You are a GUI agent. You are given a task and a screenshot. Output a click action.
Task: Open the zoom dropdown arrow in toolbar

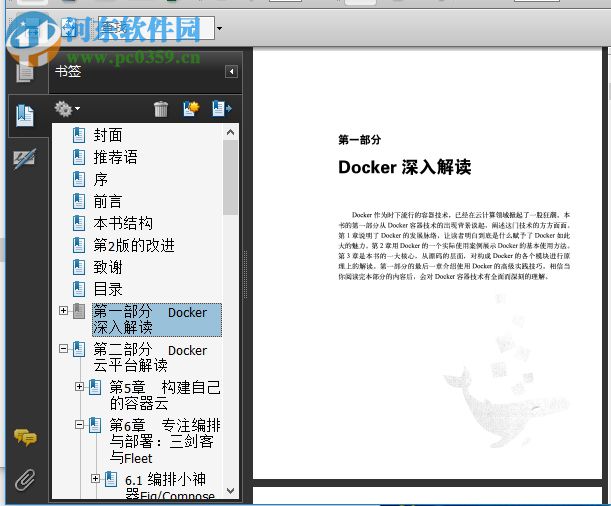pyautogui.click(x=219, y=28)
